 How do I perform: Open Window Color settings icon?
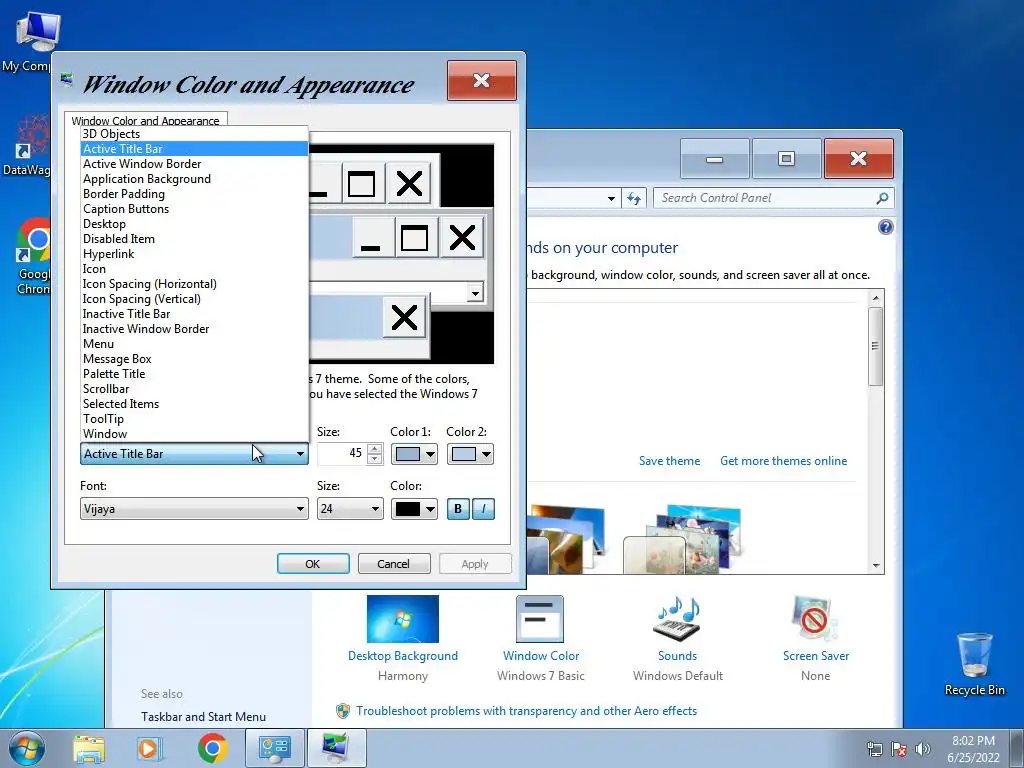(x=540, y=618)
